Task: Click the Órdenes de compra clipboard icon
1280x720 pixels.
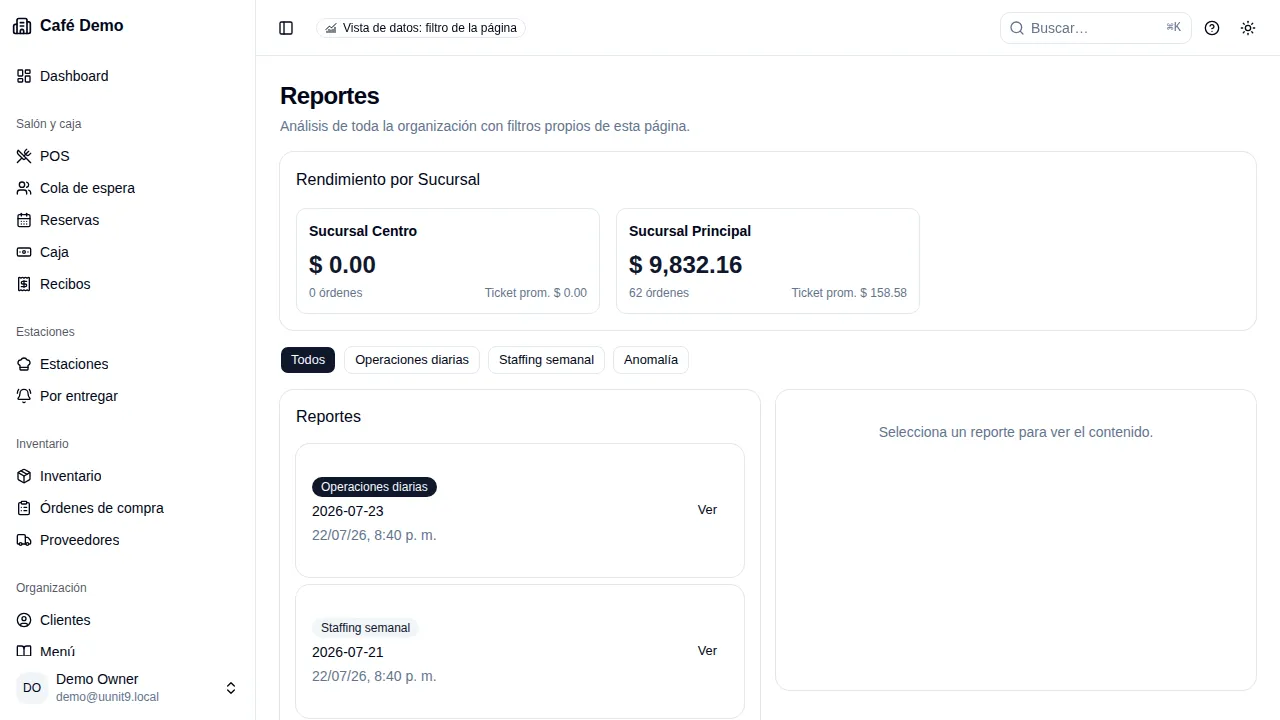Action: click(x=24, y=508)
